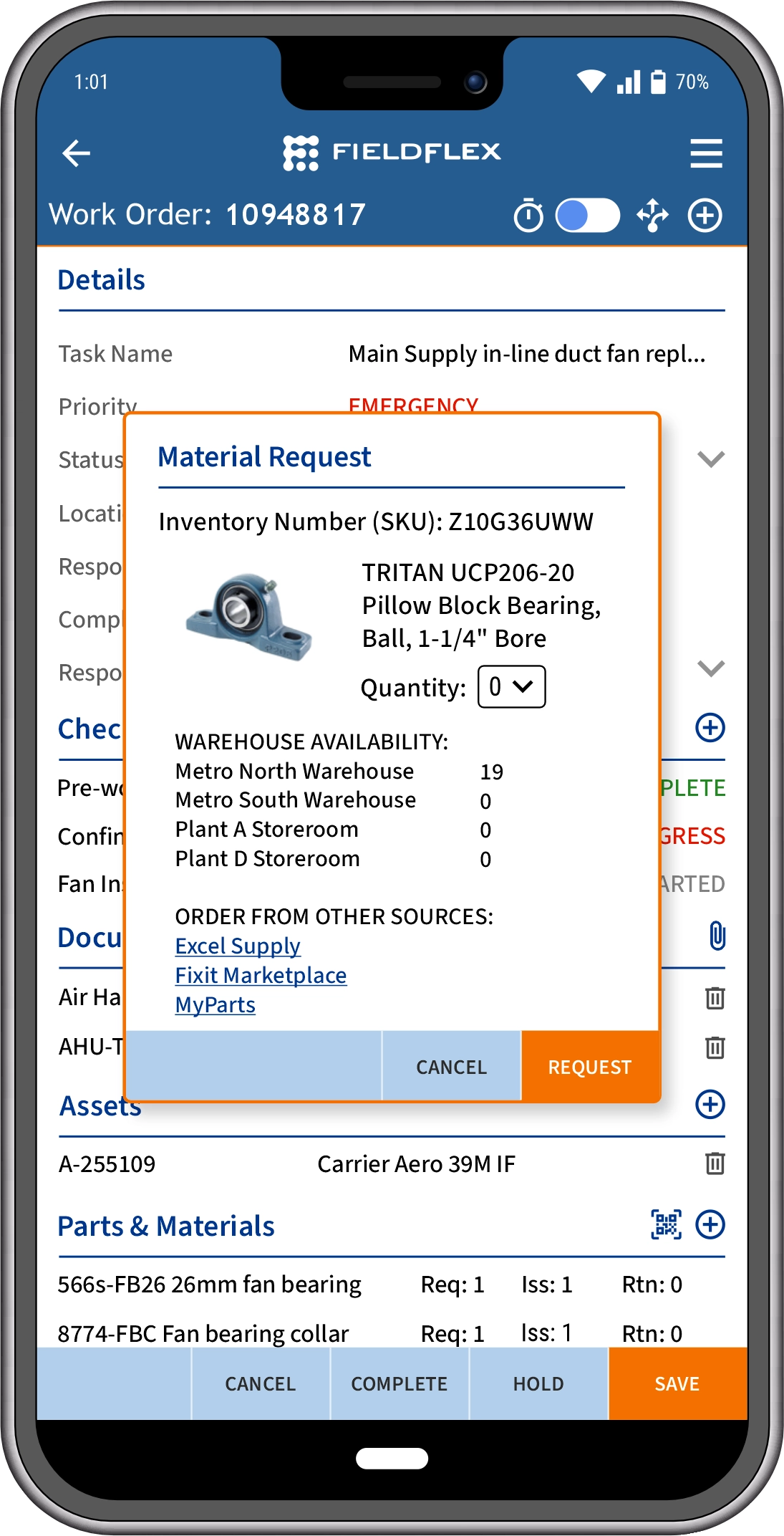Open the Quantity dropdown
The image size is (784, 1536).
click(511, 687)
